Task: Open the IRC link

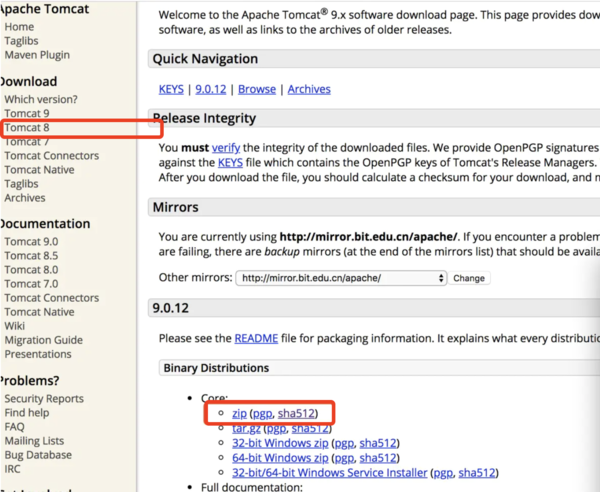Action: click(x=12, y=469)
